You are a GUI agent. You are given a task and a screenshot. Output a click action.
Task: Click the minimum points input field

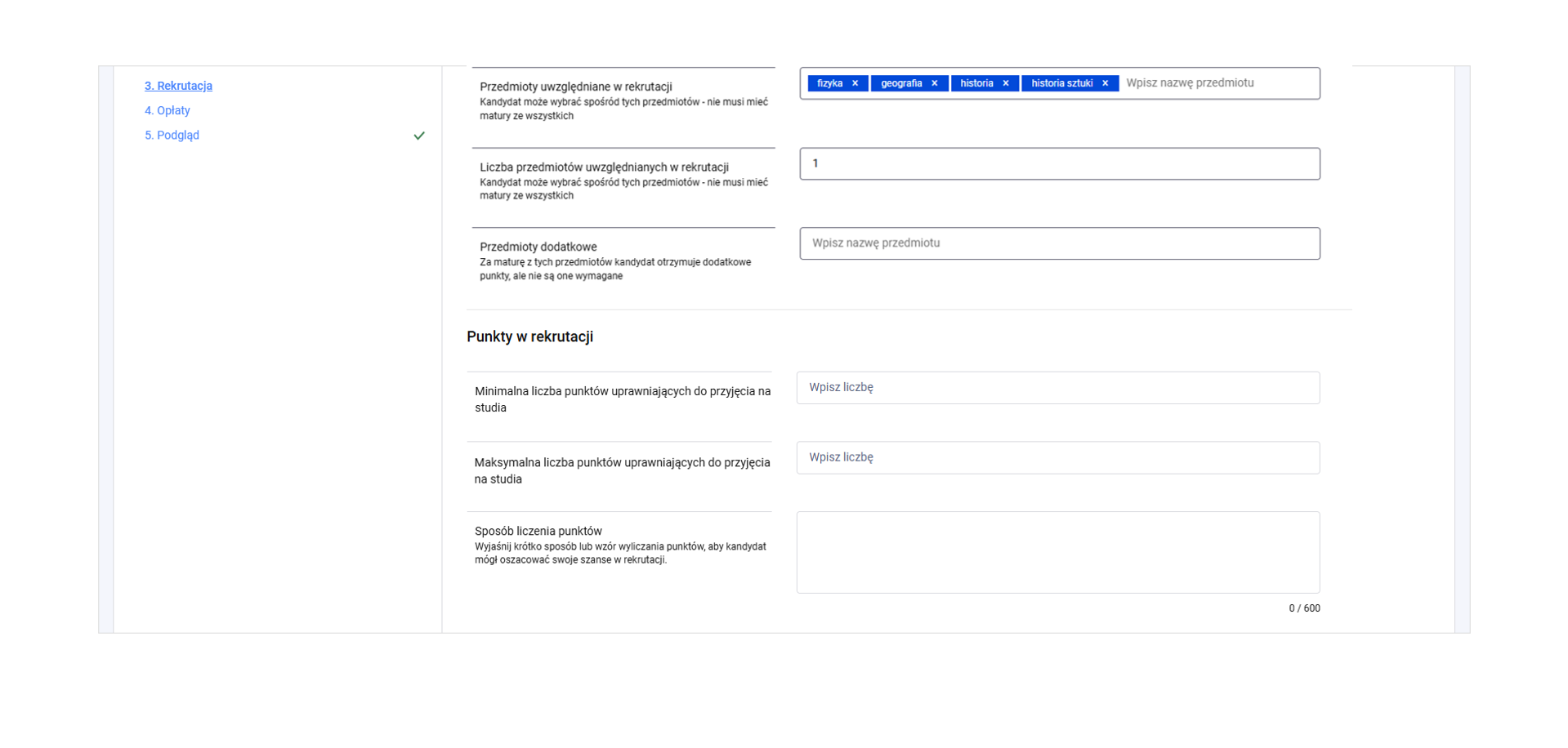click(x=1057, y=388)
